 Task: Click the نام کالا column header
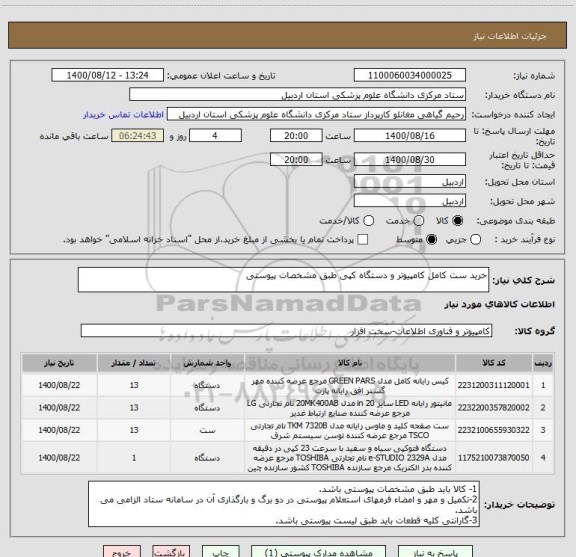pyautogui.click(x=350, y=363)
